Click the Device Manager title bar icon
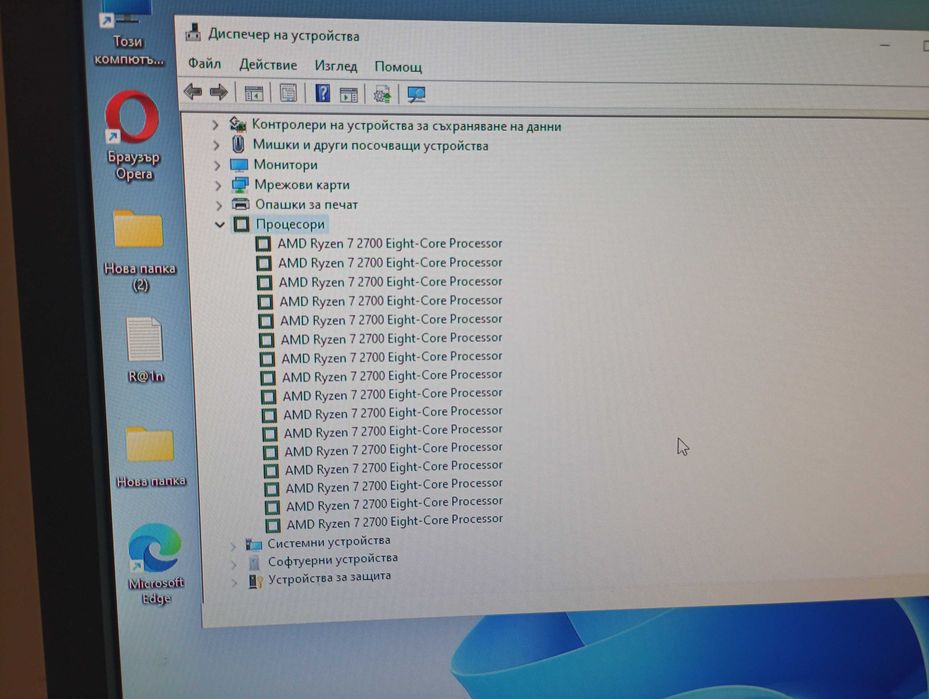The width and height of the screenshot is (929, 699). coord(193,32)
